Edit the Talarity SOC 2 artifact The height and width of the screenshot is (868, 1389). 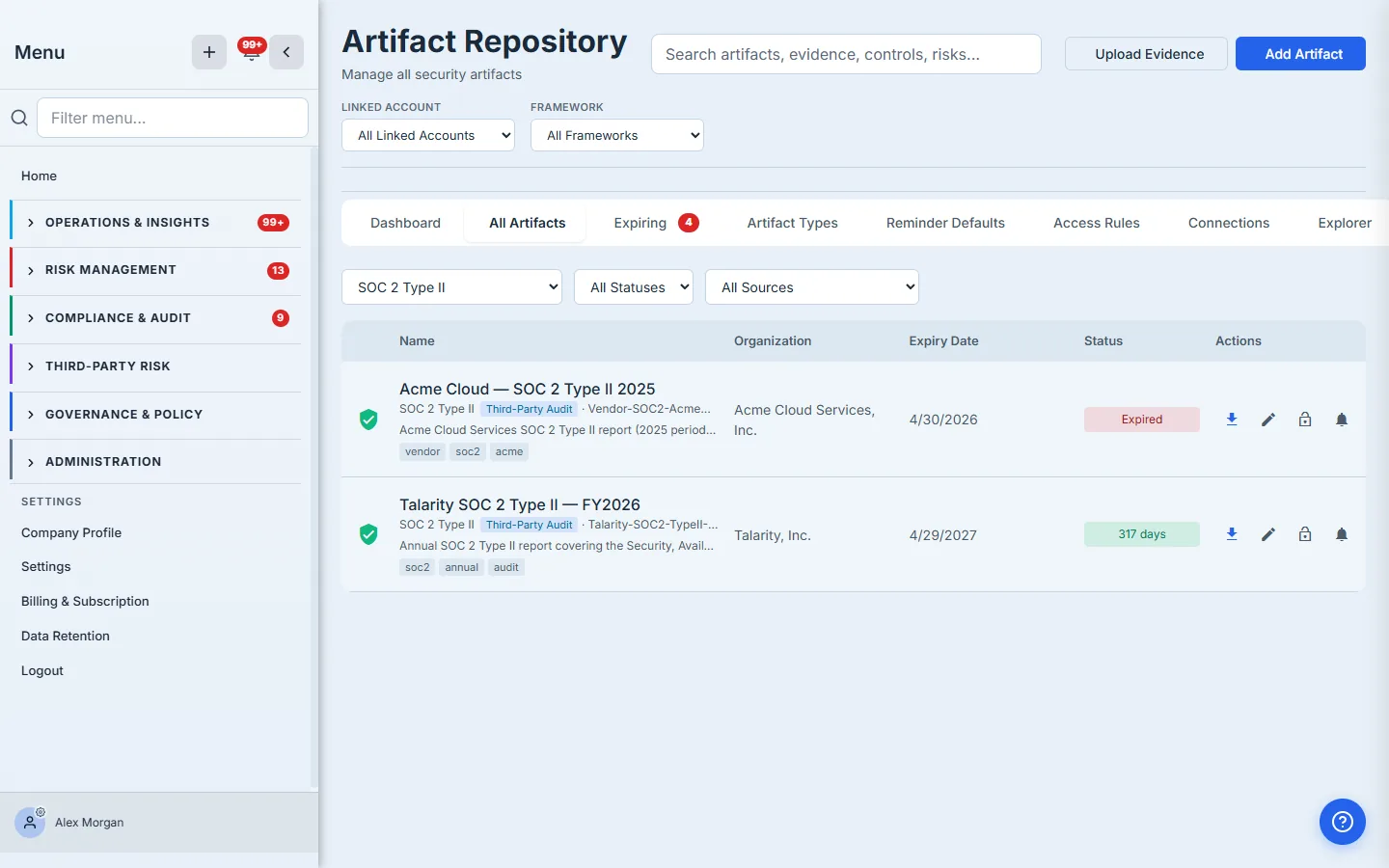coord(1268,534)
